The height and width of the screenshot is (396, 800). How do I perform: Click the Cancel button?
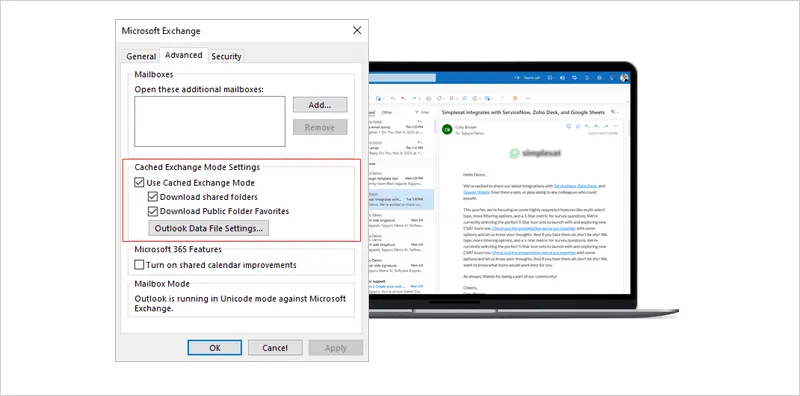[x=275, y=348]
